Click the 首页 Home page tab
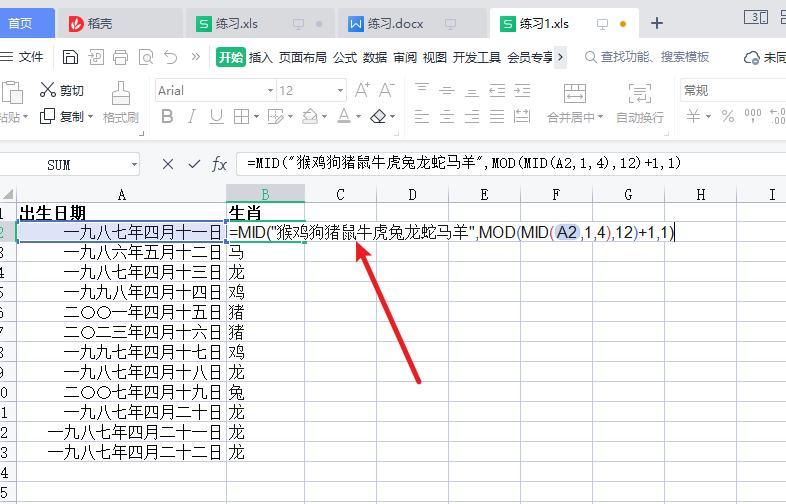 point(25,23)
